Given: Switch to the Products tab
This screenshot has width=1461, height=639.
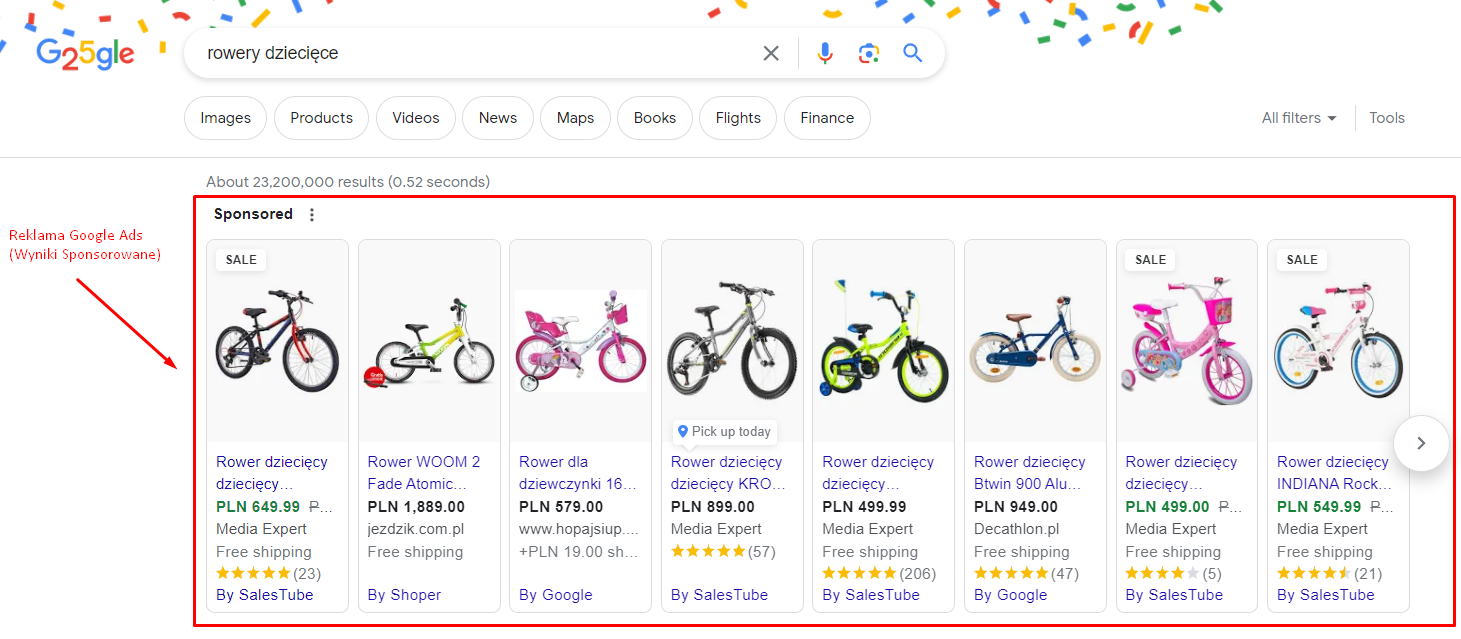Looking at the screenshot, I should point(321,118).
